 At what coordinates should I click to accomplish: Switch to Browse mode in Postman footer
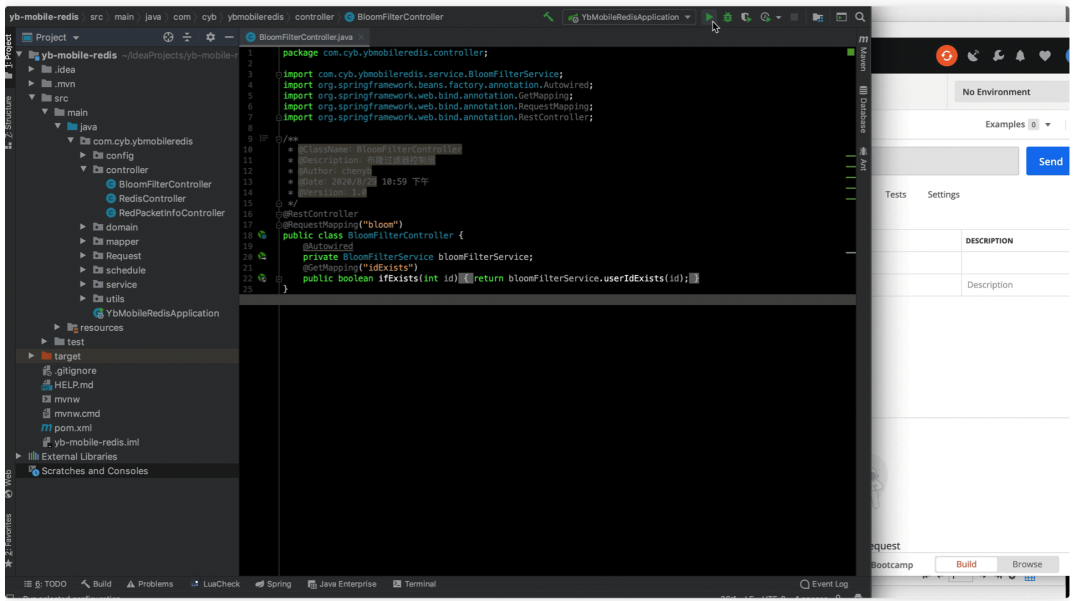point(1026,564)
